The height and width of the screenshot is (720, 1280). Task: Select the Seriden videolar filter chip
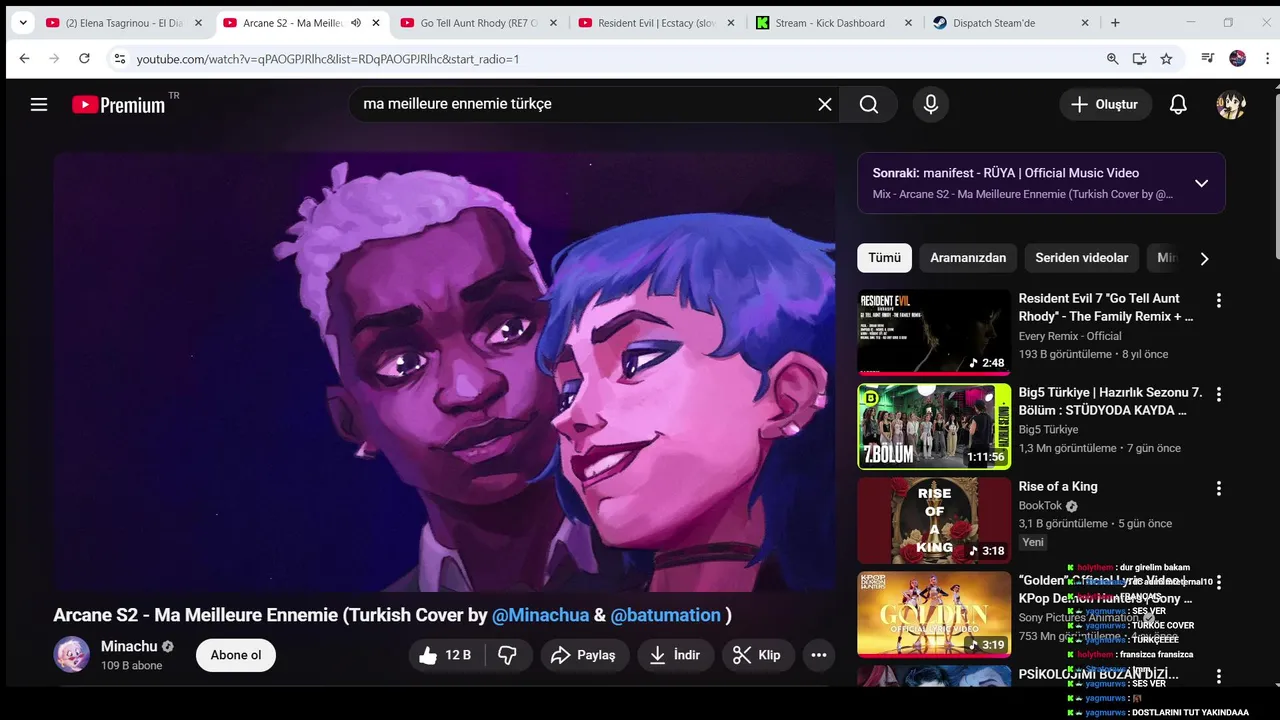coord(1081,258)
